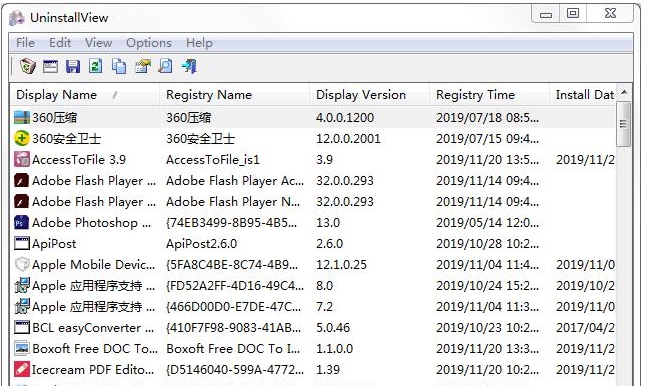645x386 pixels.
Task: Click the 360安全卫士 green plus icon
Action: (x=22, y=138)
